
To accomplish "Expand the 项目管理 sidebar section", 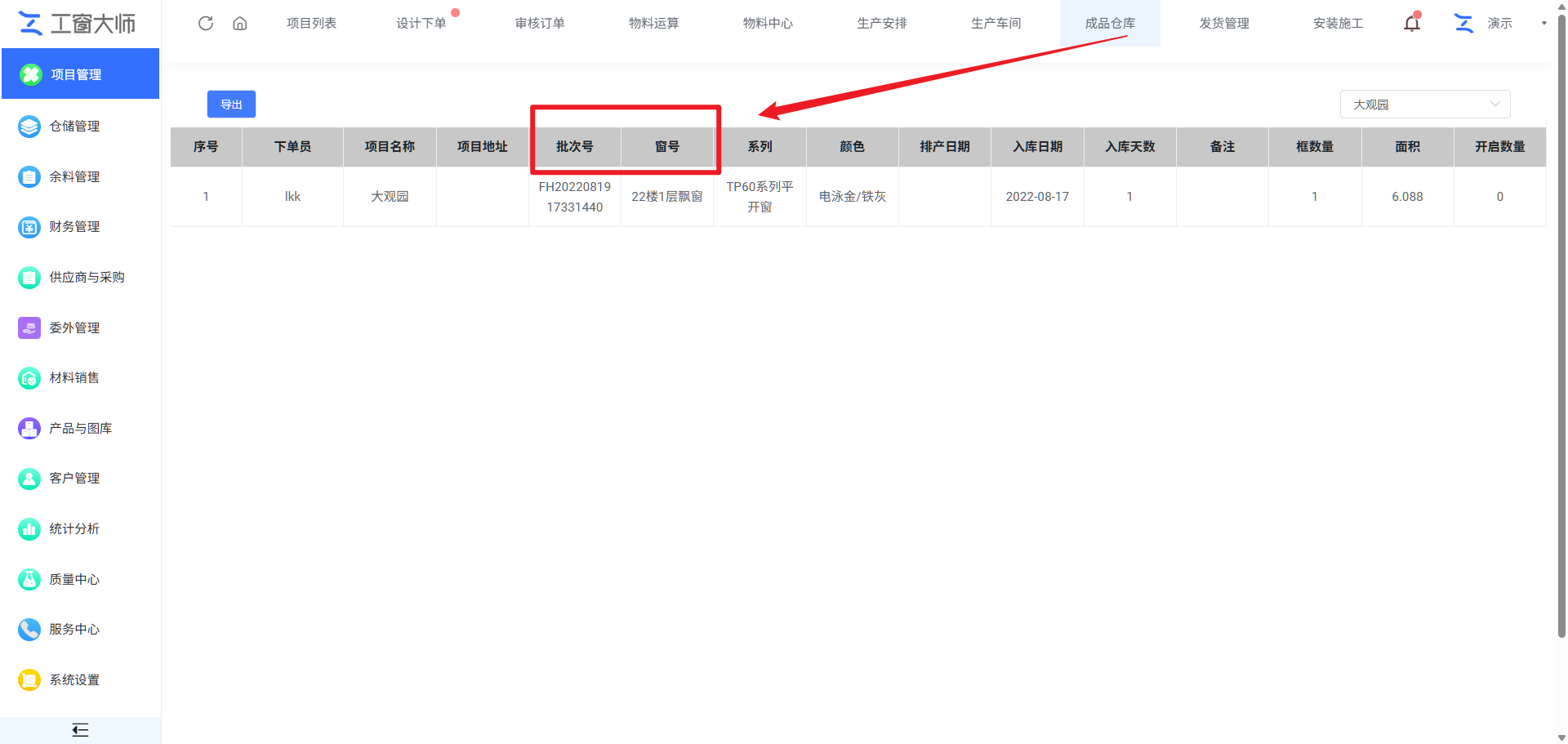I will 80,74.
